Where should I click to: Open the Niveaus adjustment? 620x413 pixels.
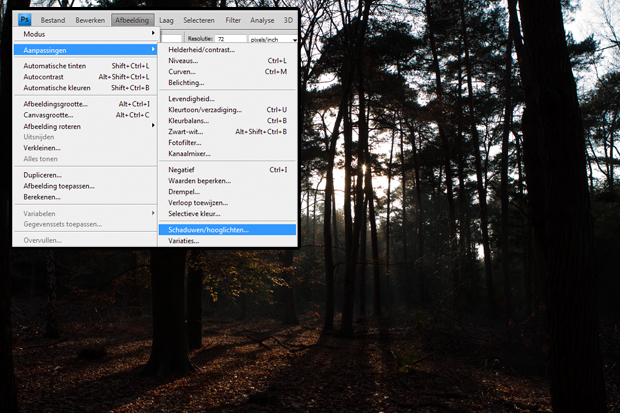[x=227, y=61]
